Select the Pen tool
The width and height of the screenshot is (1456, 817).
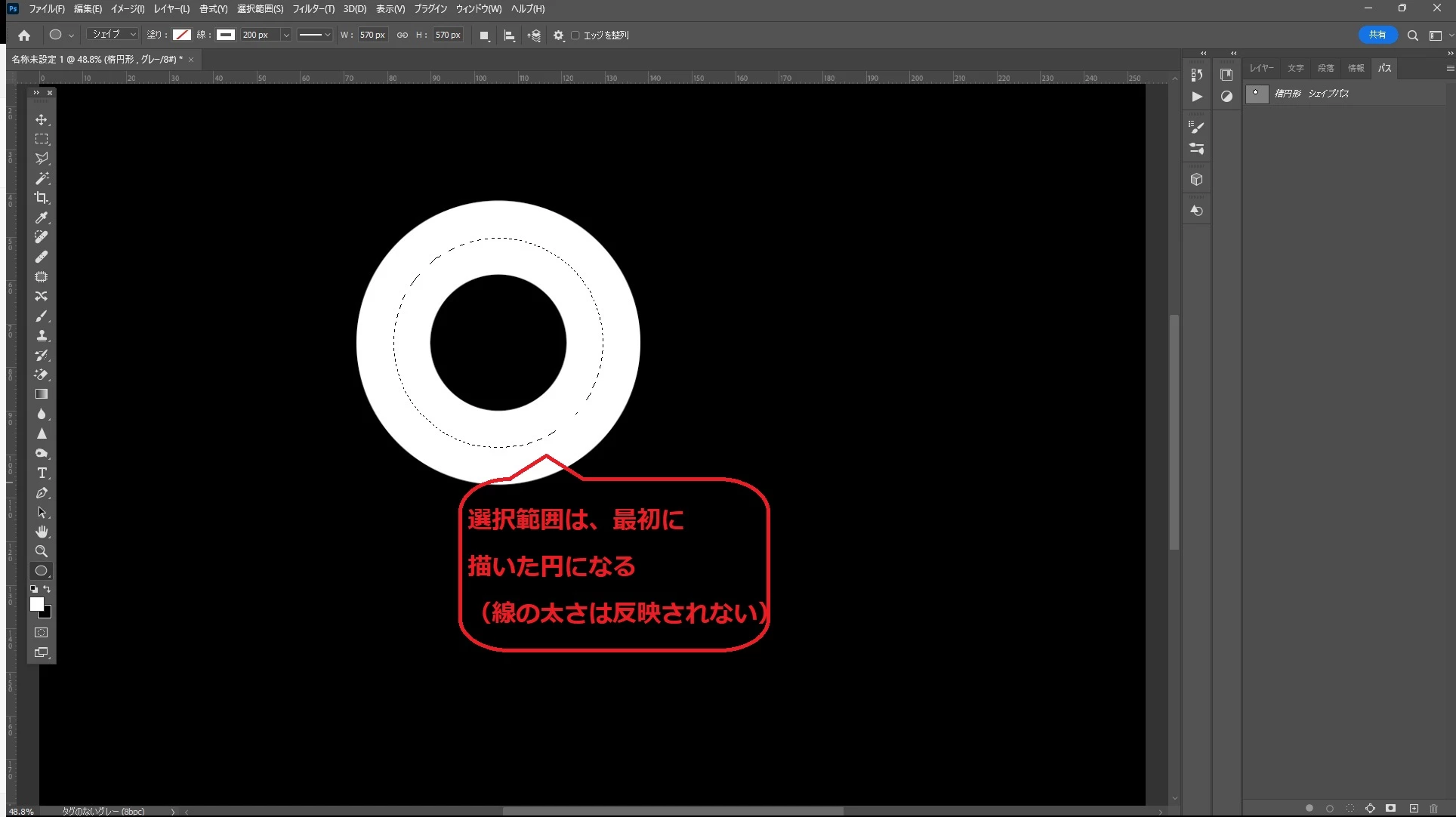click(42, 492)
